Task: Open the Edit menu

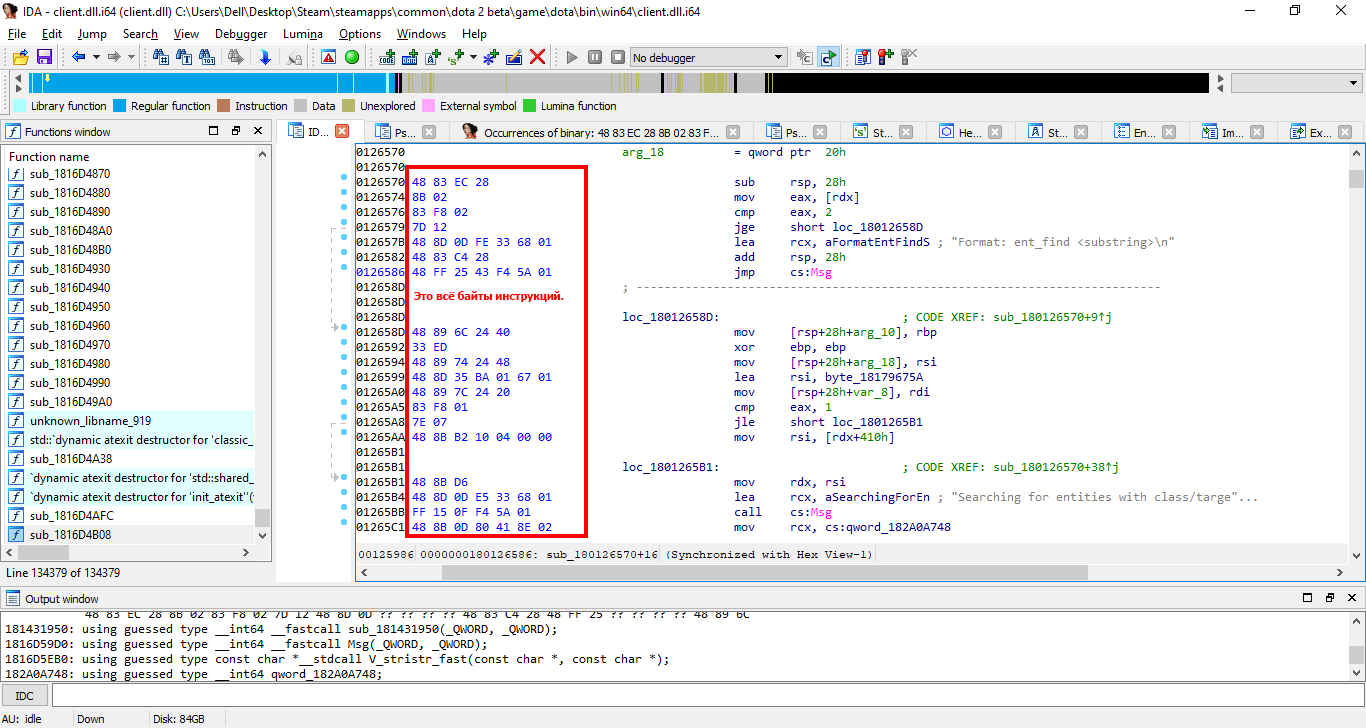Action: [52, 33]
